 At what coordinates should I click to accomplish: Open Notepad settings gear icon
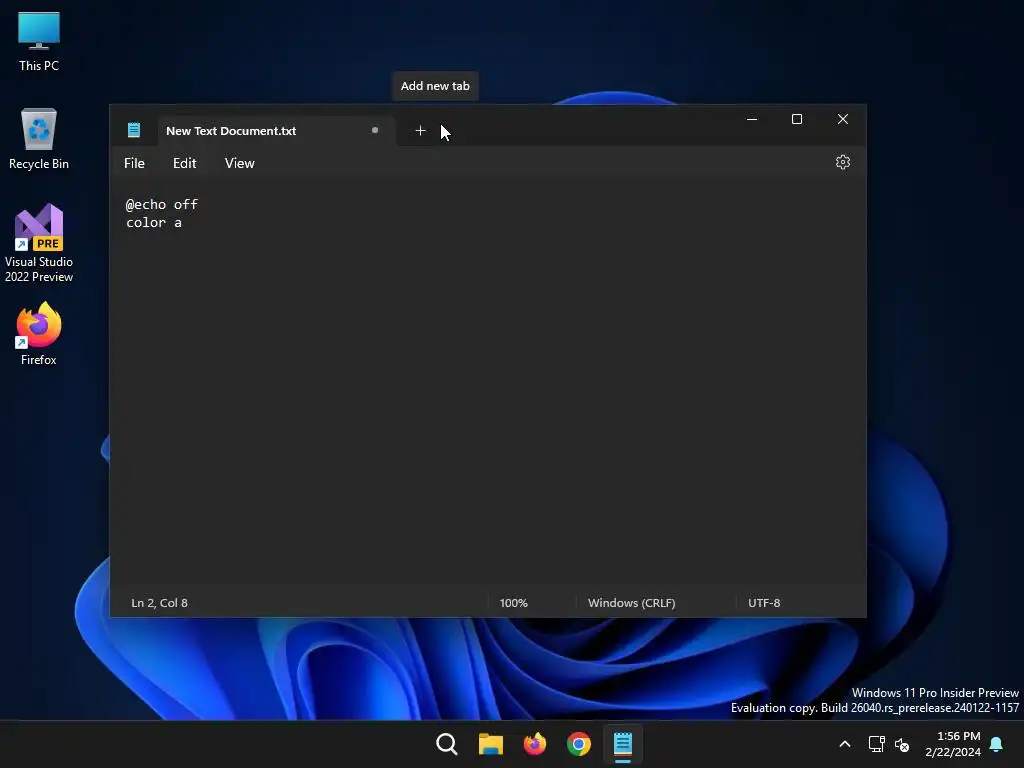point(842,163)
